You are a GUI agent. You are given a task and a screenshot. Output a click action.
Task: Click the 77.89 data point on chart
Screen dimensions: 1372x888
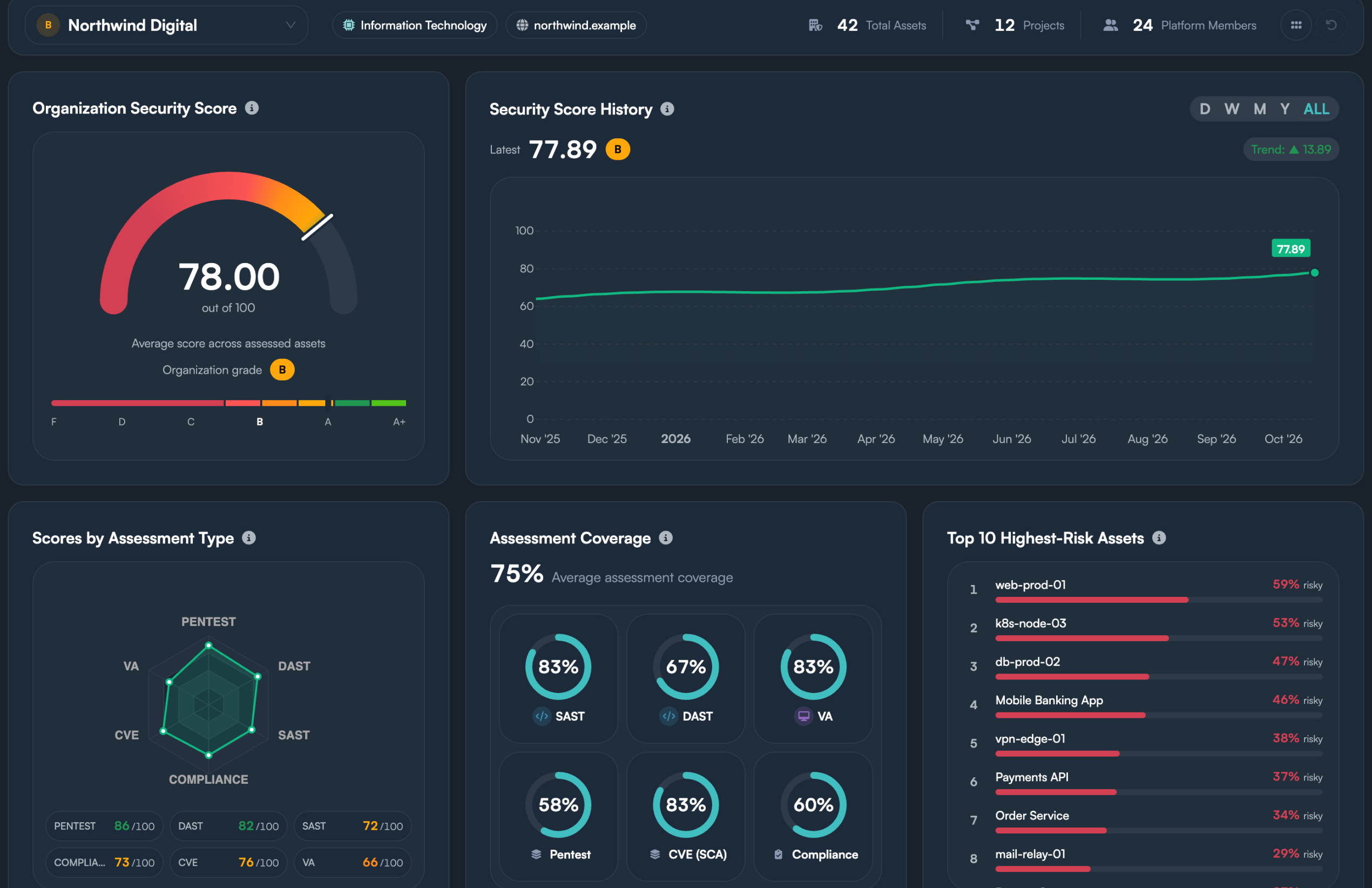pyautogui.click(x=1314, y=273)
